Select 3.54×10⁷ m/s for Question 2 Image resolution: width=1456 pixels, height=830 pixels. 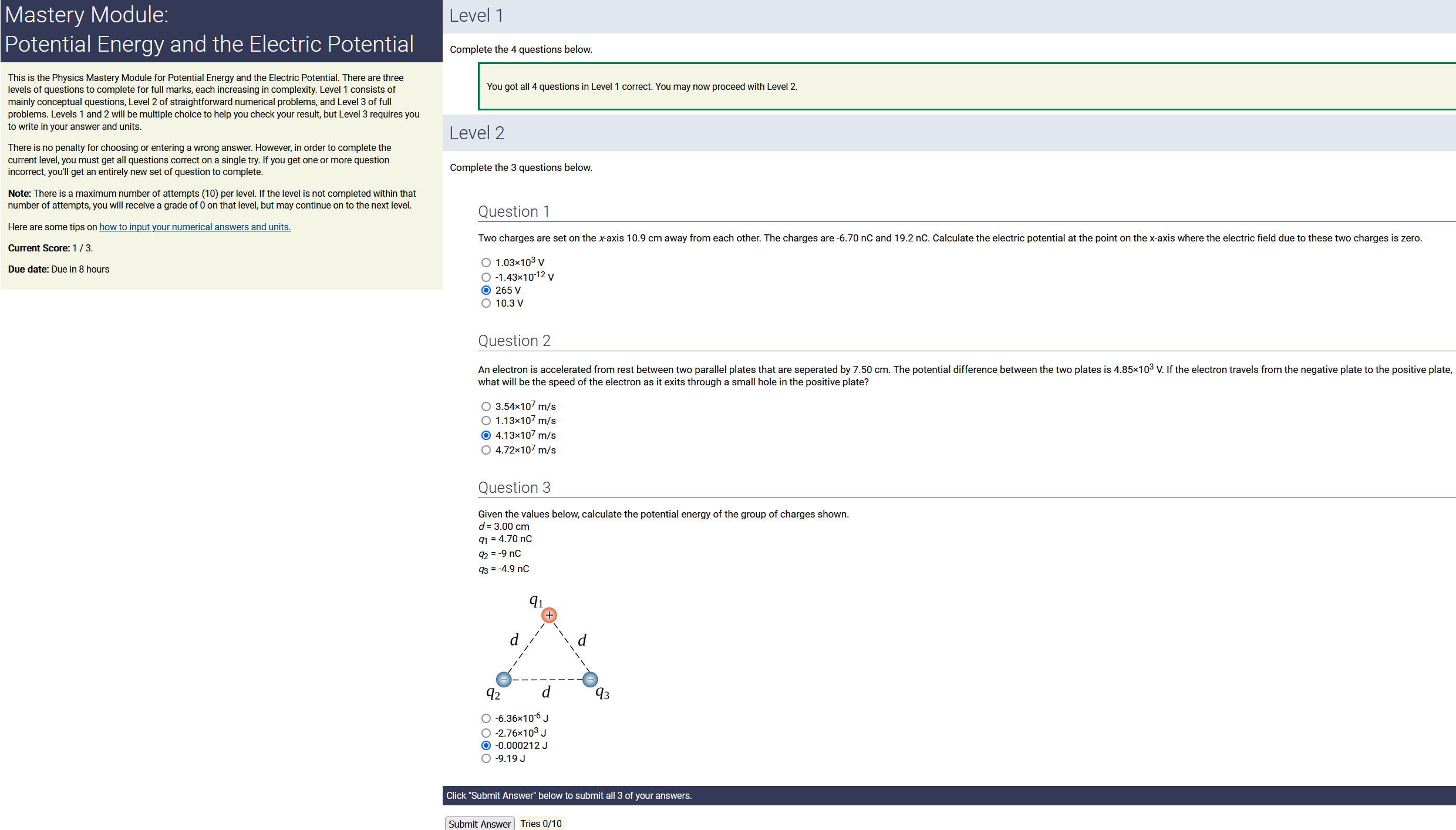[486, 406]
